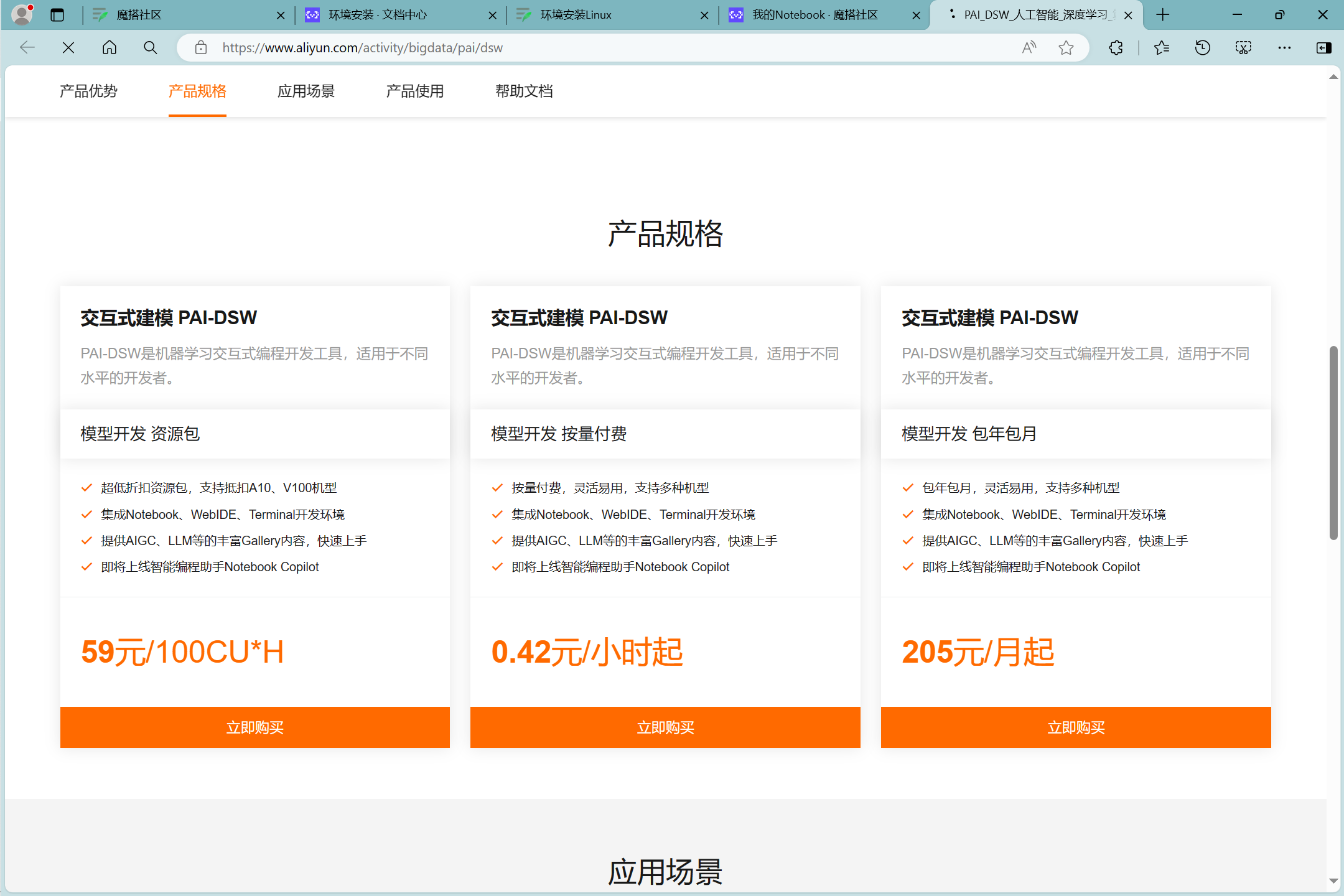
Task: Click 立即购买 for 按量付费 plan
Action: click(665, 727)
